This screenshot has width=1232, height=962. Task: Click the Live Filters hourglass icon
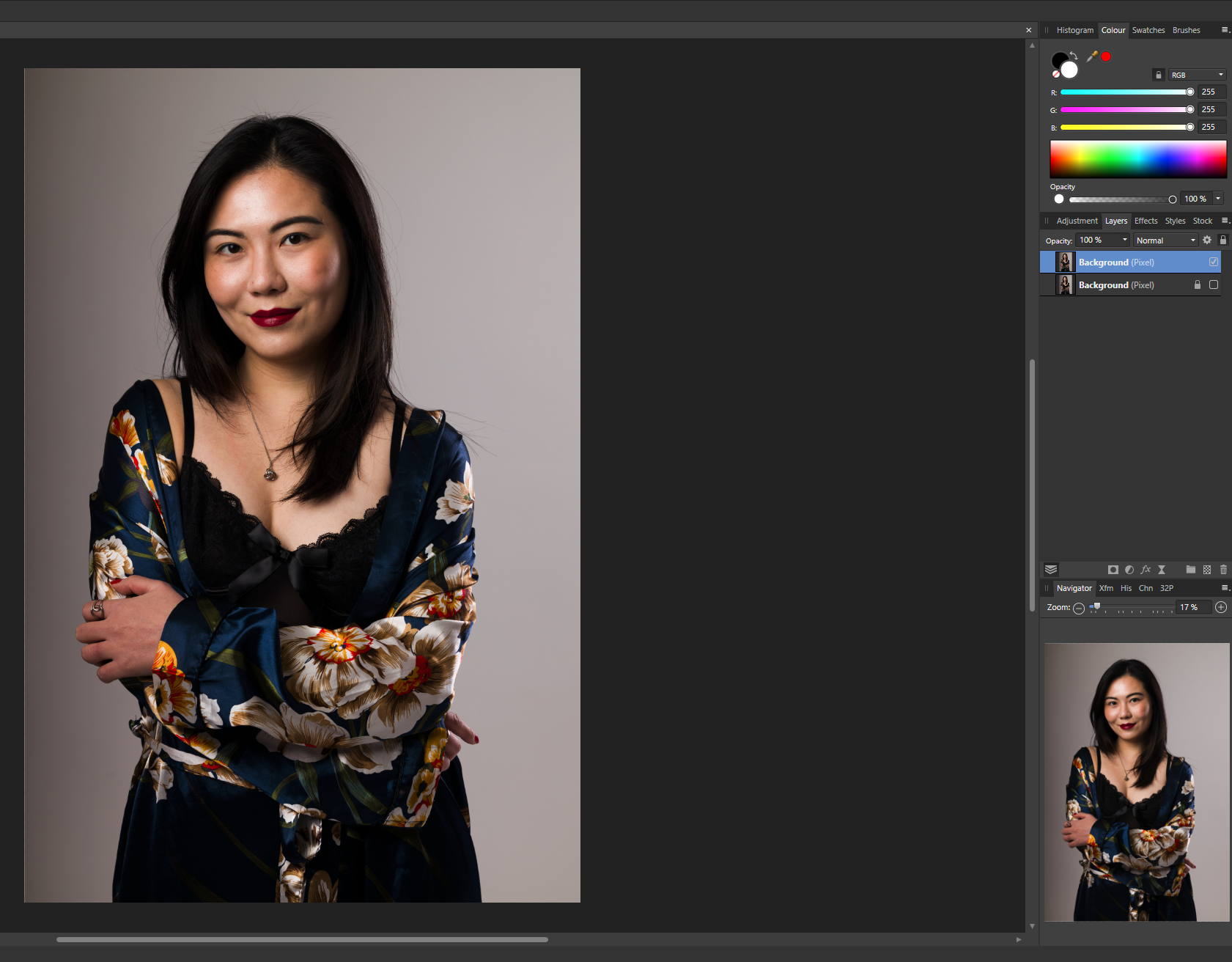(1162, 570)
